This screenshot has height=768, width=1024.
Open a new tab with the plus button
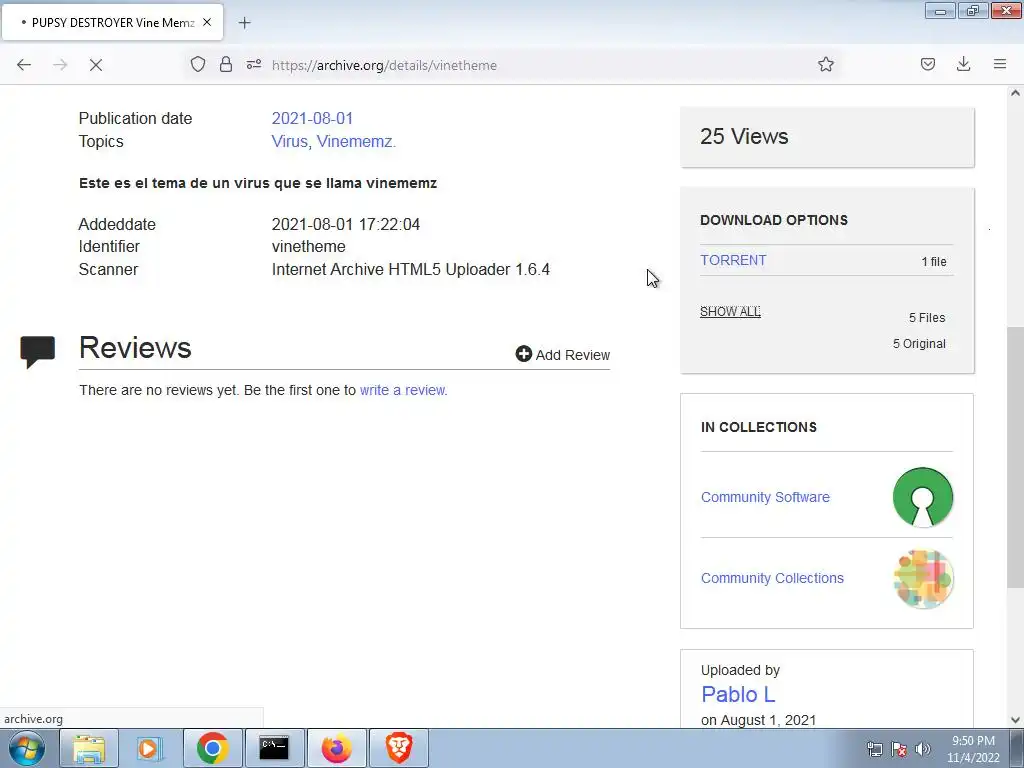244,23
